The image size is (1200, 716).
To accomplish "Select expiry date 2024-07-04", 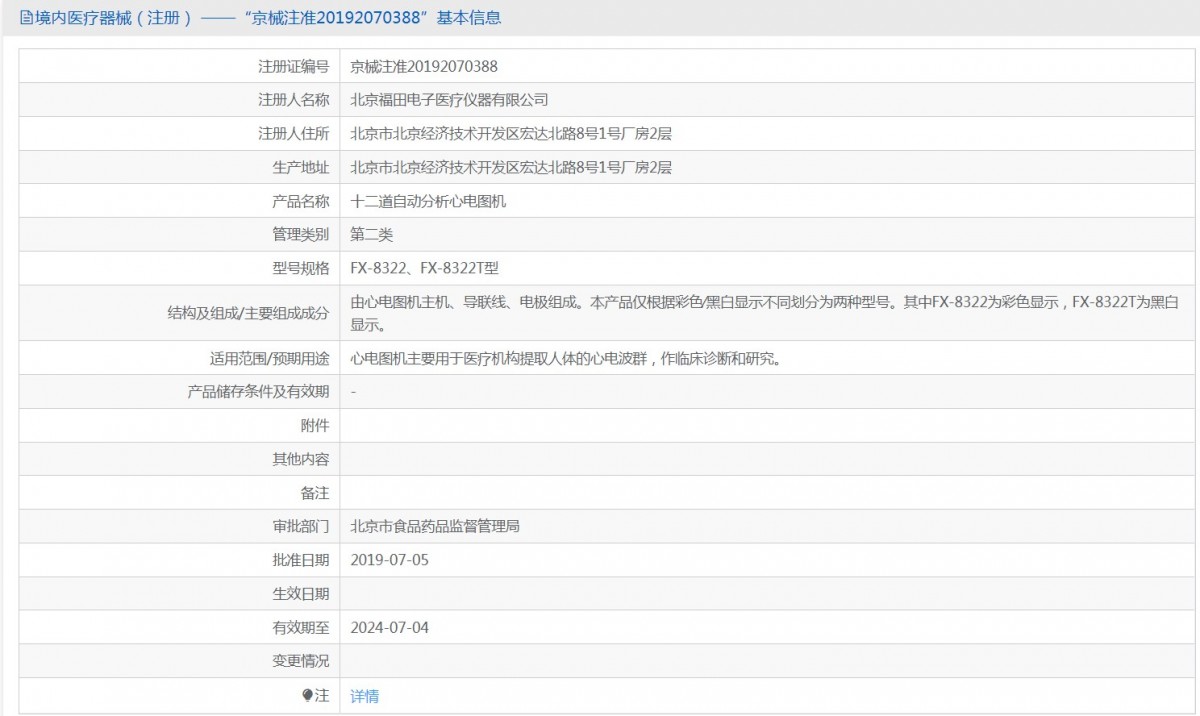I will [x=390, y=627].
